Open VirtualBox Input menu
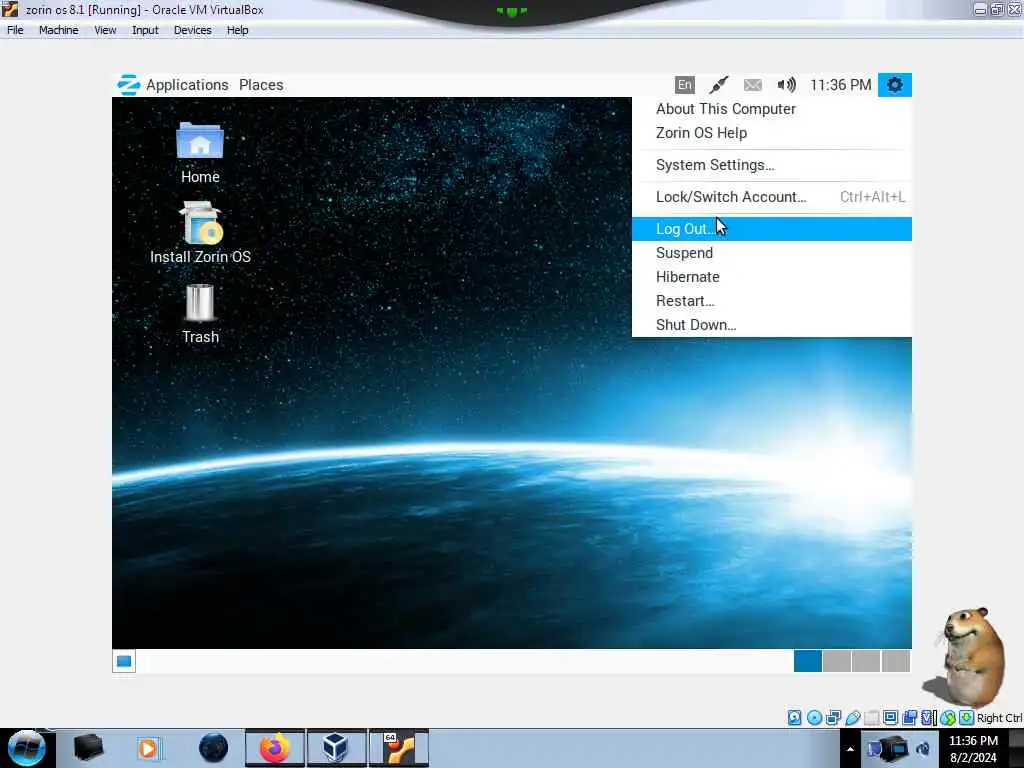Screen dimensions: 1024x768 [x=145, y=30]
